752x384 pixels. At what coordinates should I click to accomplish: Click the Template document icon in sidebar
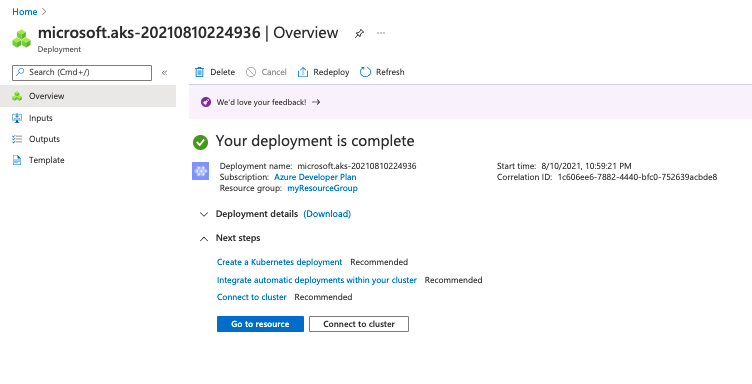pyautogui.click(x=17, y=160)
